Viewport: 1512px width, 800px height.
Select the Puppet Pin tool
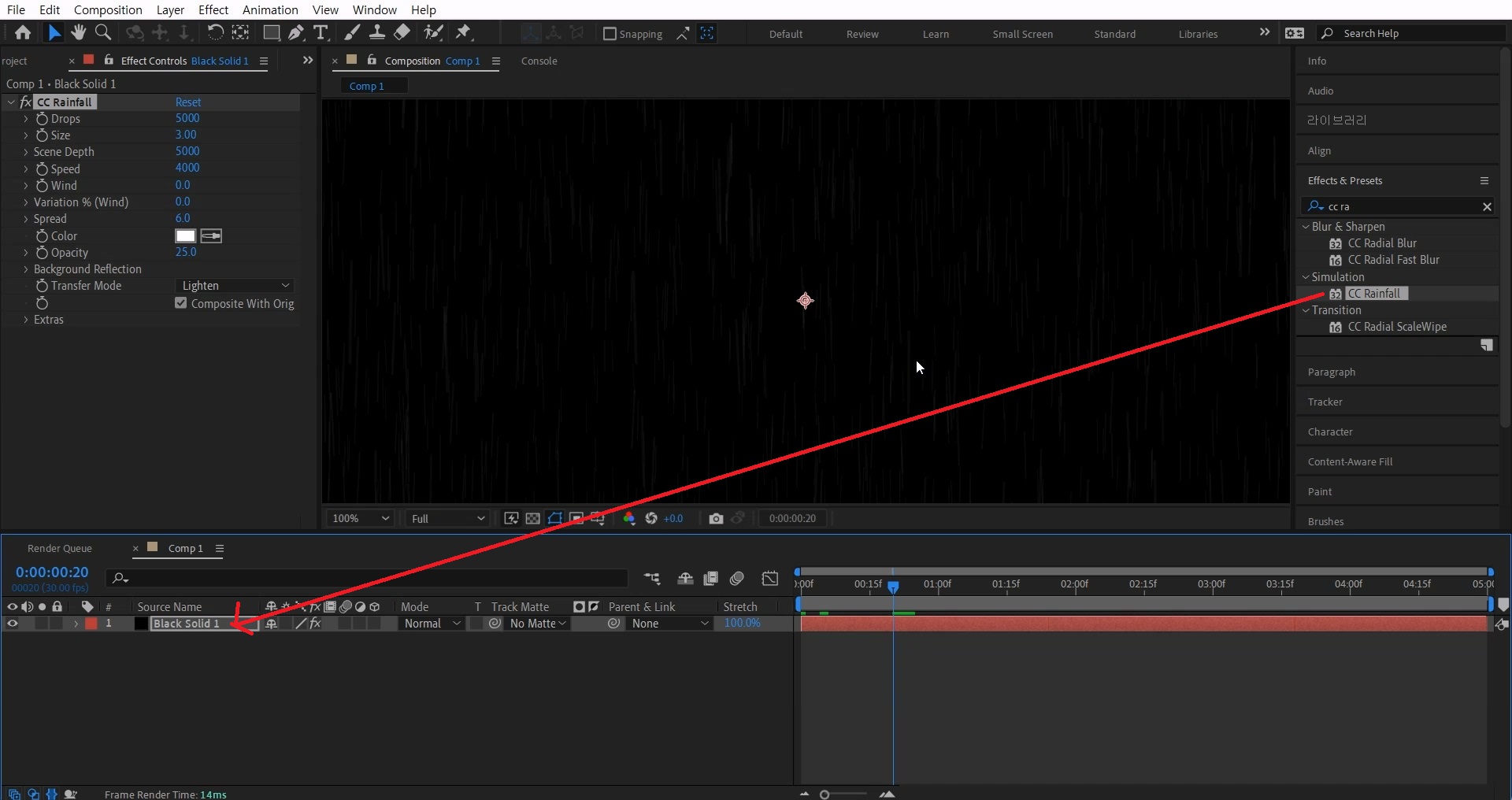coord(464,33)
